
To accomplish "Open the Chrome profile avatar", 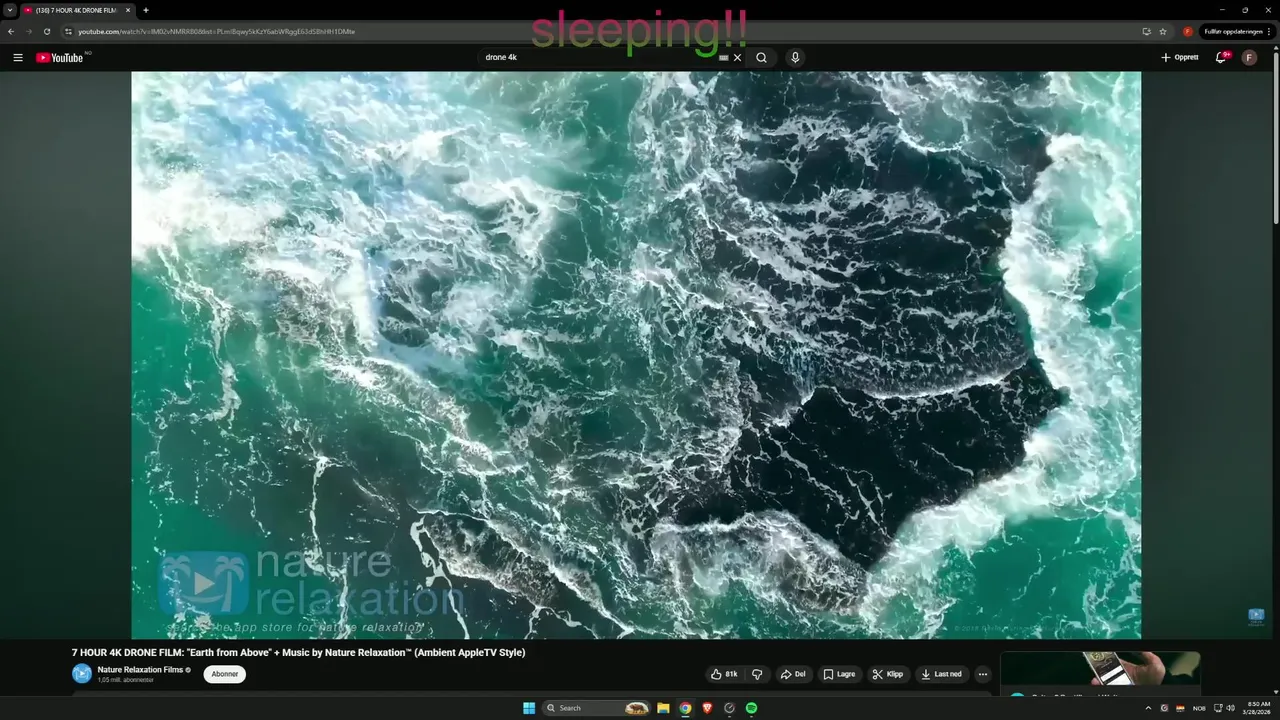I will pos(1188,31).
